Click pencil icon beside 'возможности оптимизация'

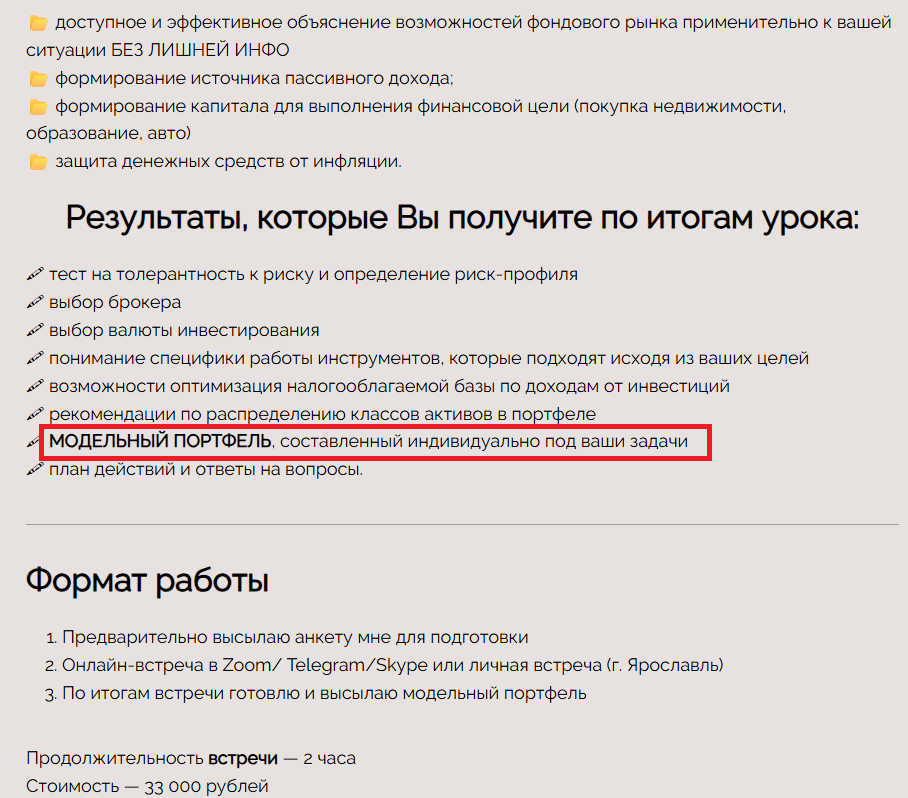35,386
